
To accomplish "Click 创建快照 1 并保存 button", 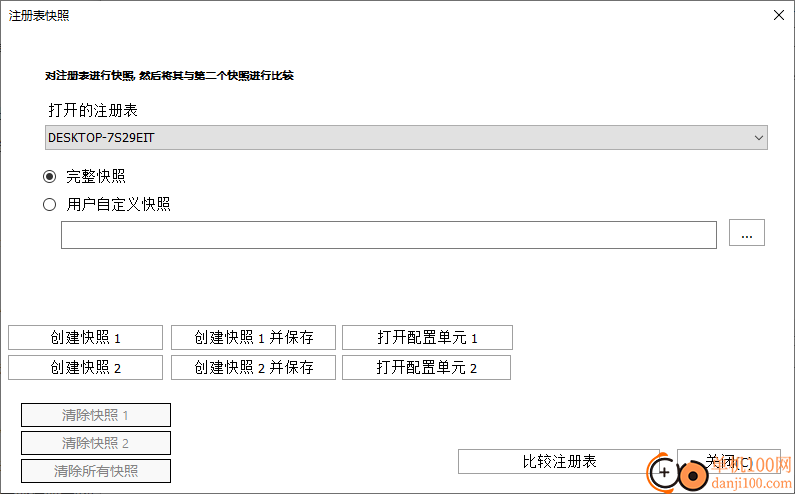I will [x=254, y=337].
